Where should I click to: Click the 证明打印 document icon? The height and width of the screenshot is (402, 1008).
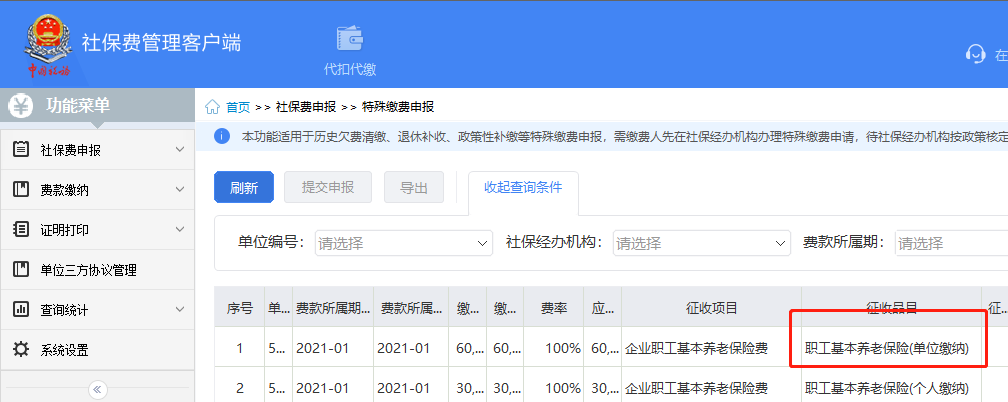(x=20, y=230)
